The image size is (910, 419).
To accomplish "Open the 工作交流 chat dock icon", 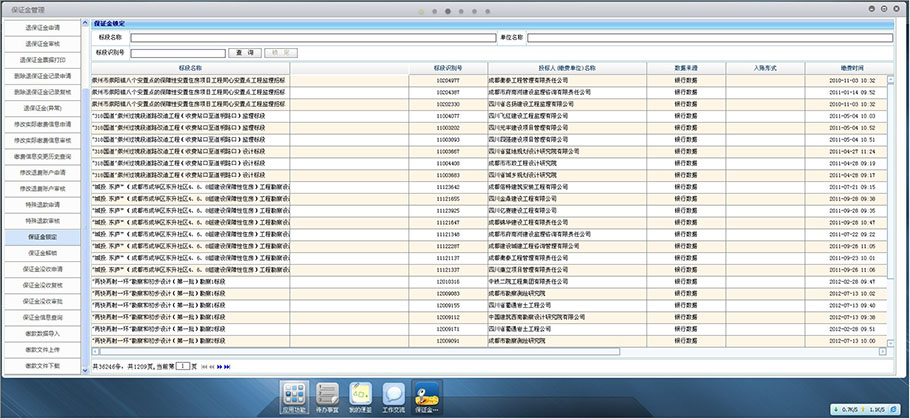I will 393,398.
